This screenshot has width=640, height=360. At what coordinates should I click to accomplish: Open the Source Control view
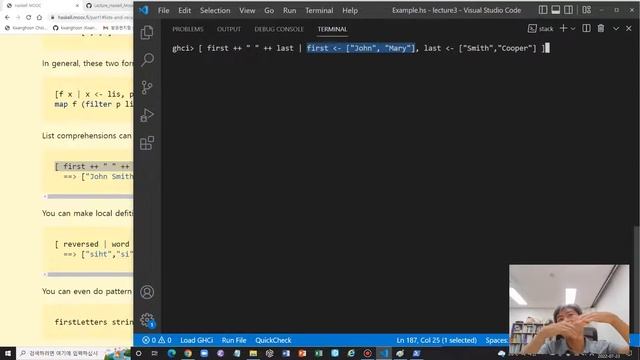pyautogui.click(x=147, y=87)
